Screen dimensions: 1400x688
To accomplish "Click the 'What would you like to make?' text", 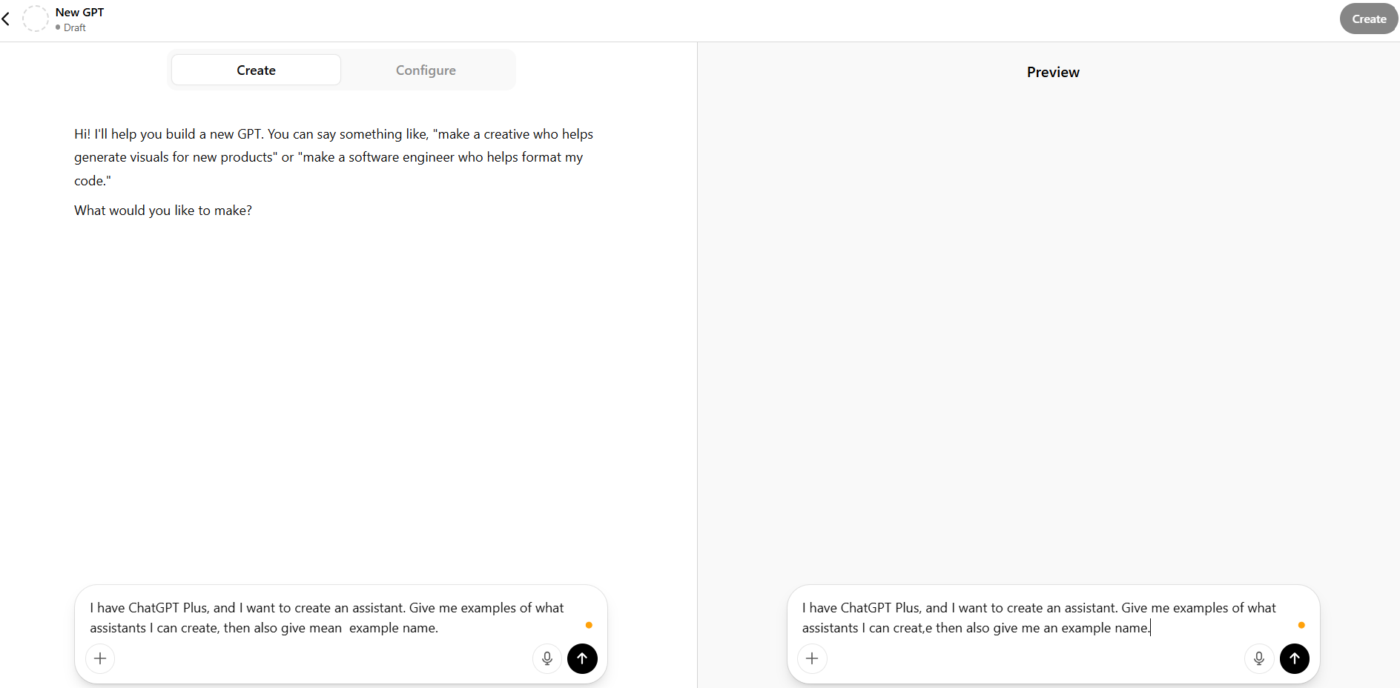I will coord(163,211).
